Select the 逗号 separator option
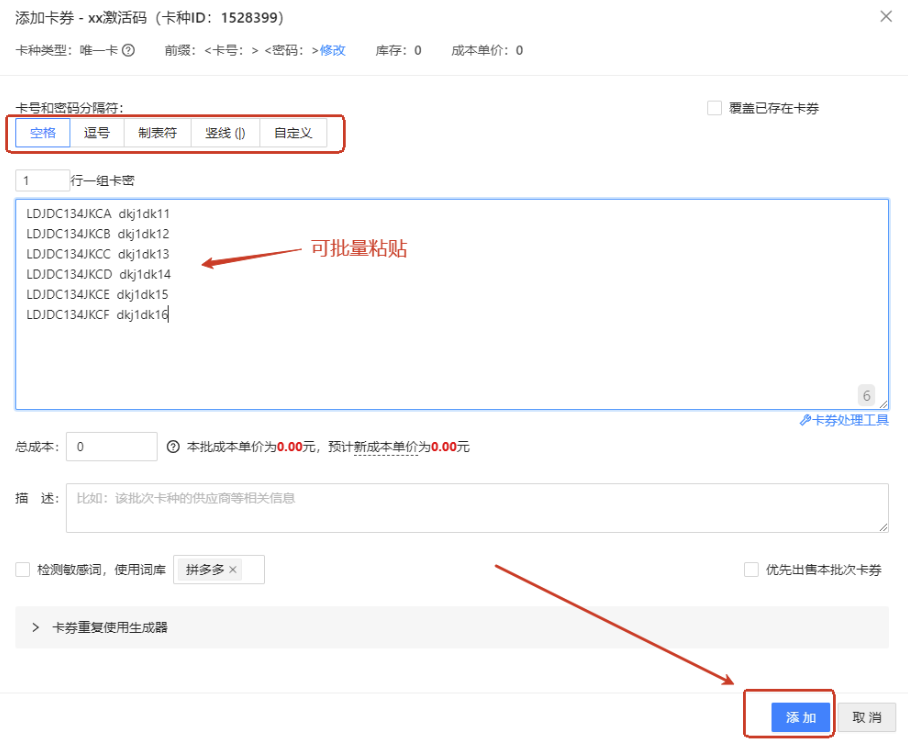This screenshot has height=740, width=908. 97,133
